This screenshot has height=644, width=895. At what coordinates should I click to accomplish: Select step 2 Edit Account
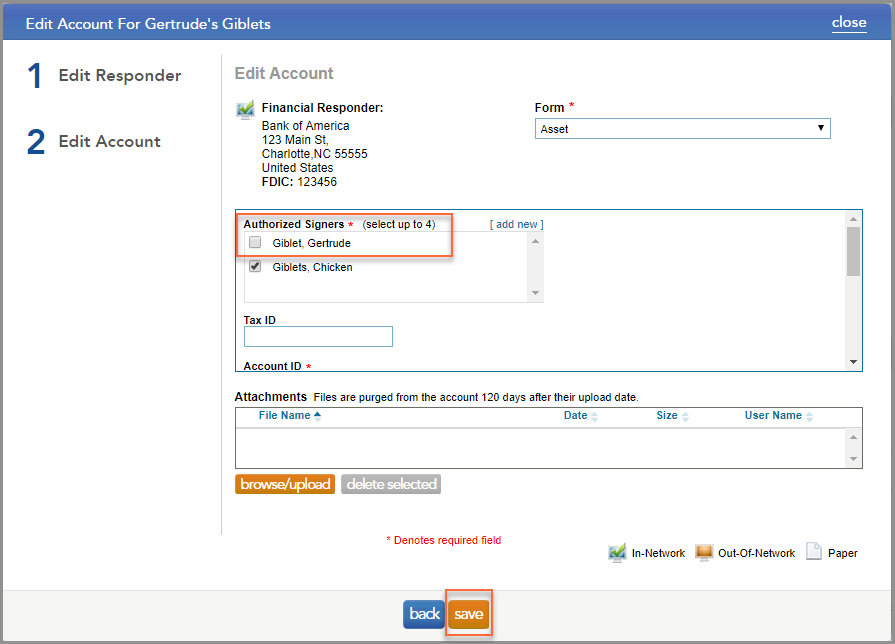pos(109,141)
